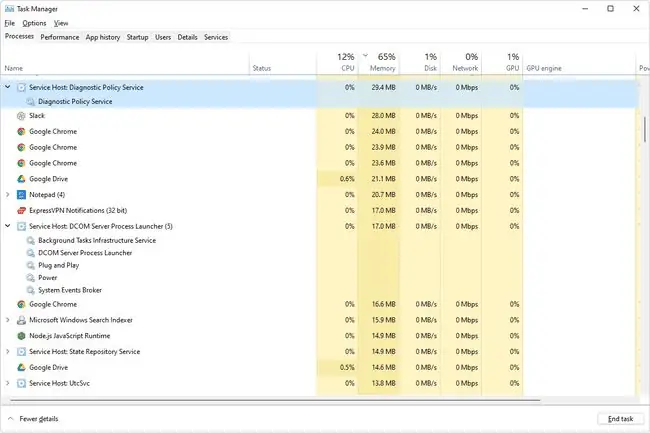Click the Slack process icon
The width and height of the screenshot is (650, 433).
coord(21,116)
